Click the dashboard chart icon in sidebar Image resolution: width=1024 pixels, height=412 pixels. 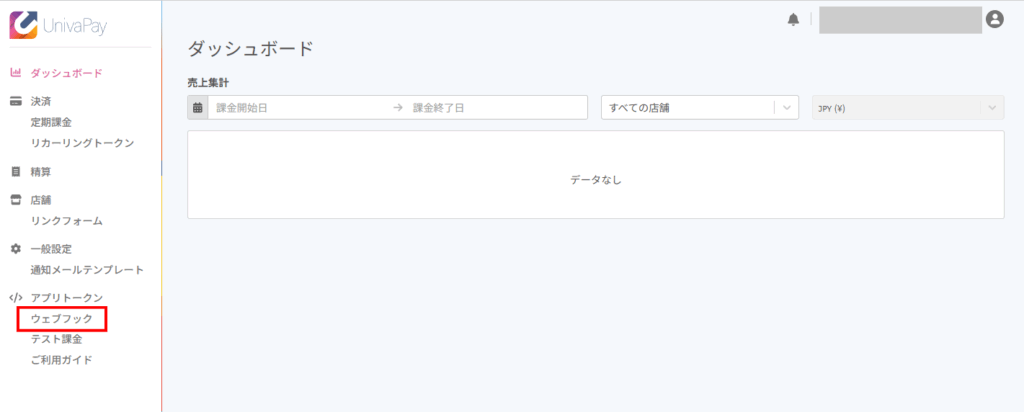pos(16,73)
